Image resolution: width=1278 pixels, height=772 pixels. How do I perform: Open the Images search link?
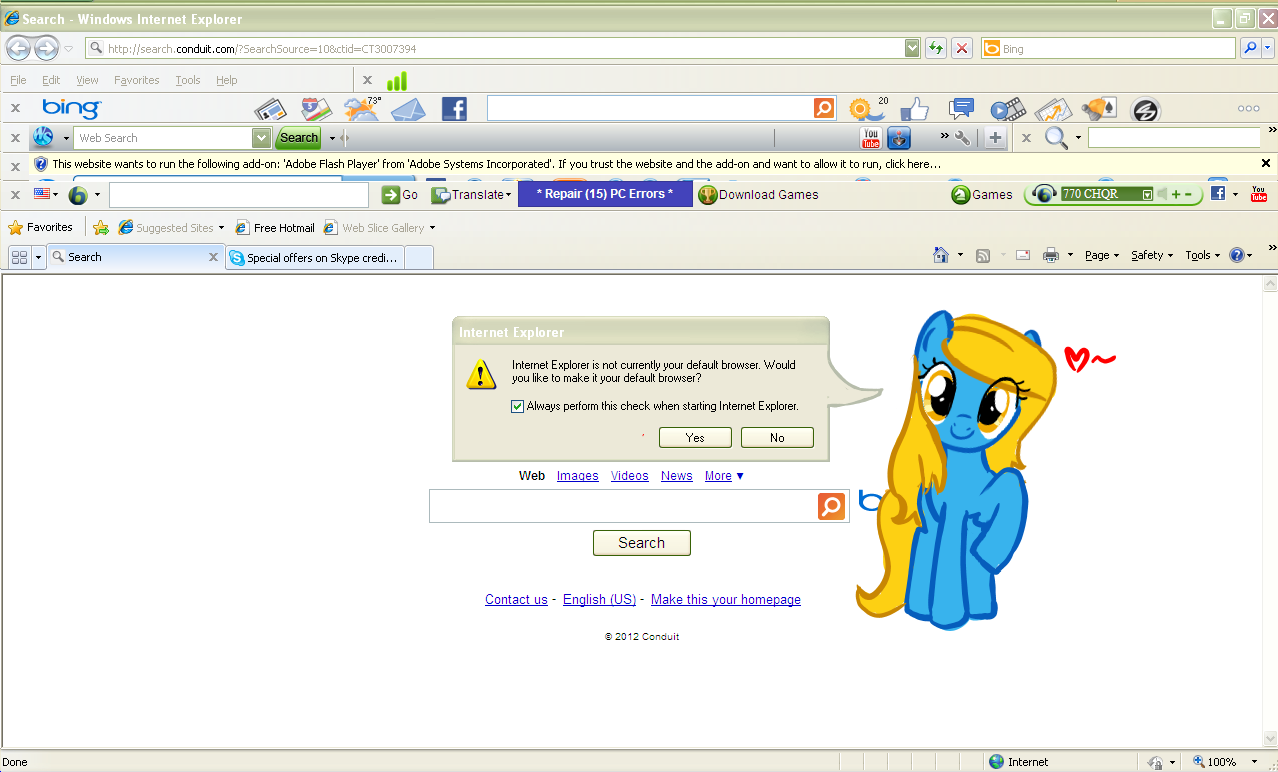click(578, 476)
